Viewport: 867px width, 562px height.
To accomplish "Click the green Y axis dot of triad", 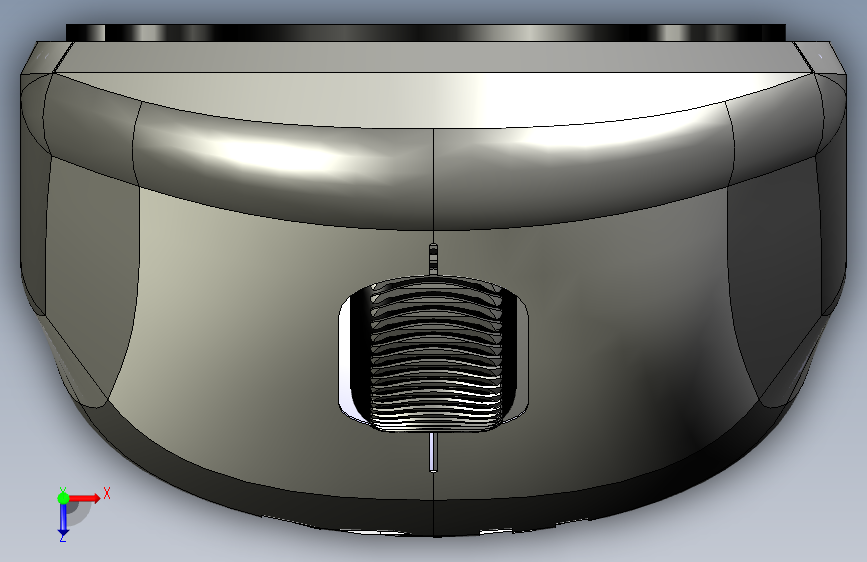I will [x=63, y=498].
